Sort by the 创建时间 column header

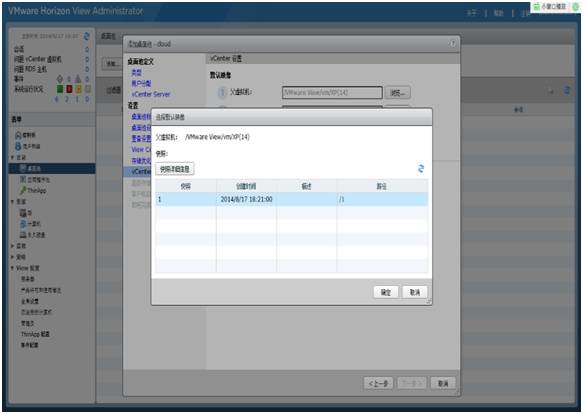pyautogui.click(x=246, y=186)
